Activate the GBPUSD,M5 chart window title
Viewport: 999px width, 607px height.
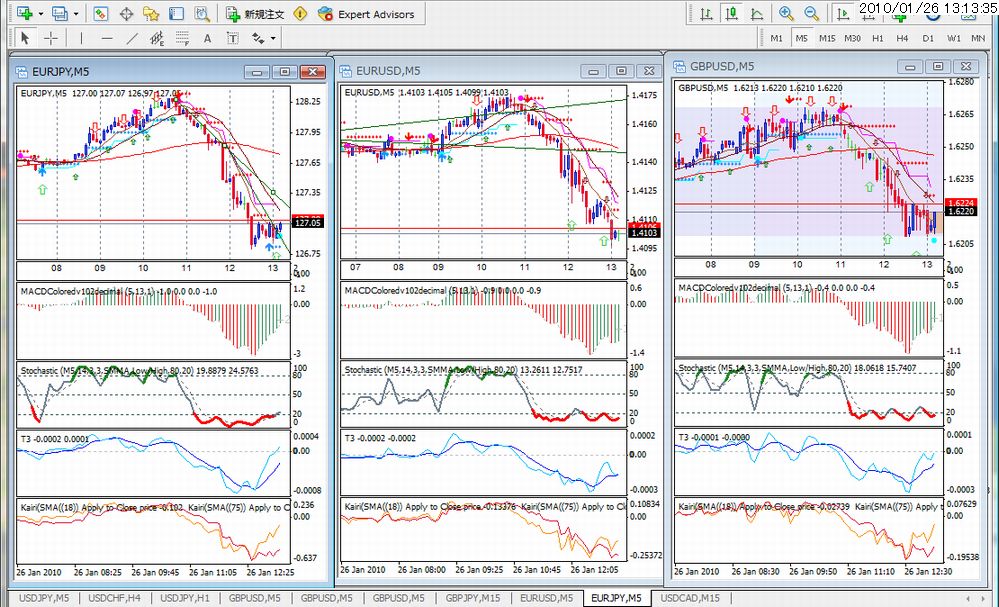[722, 66]
